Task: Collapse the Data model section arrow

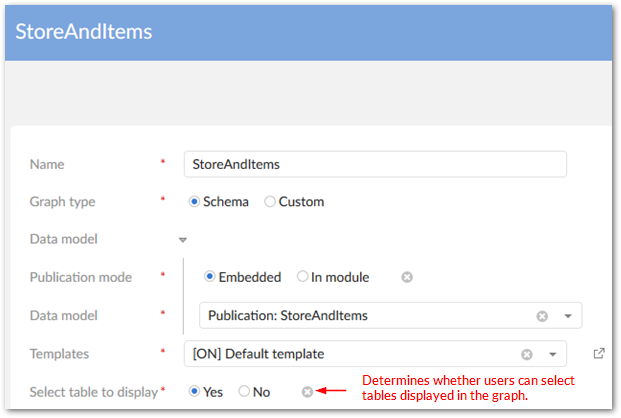Action: click(x=183, y=240)
